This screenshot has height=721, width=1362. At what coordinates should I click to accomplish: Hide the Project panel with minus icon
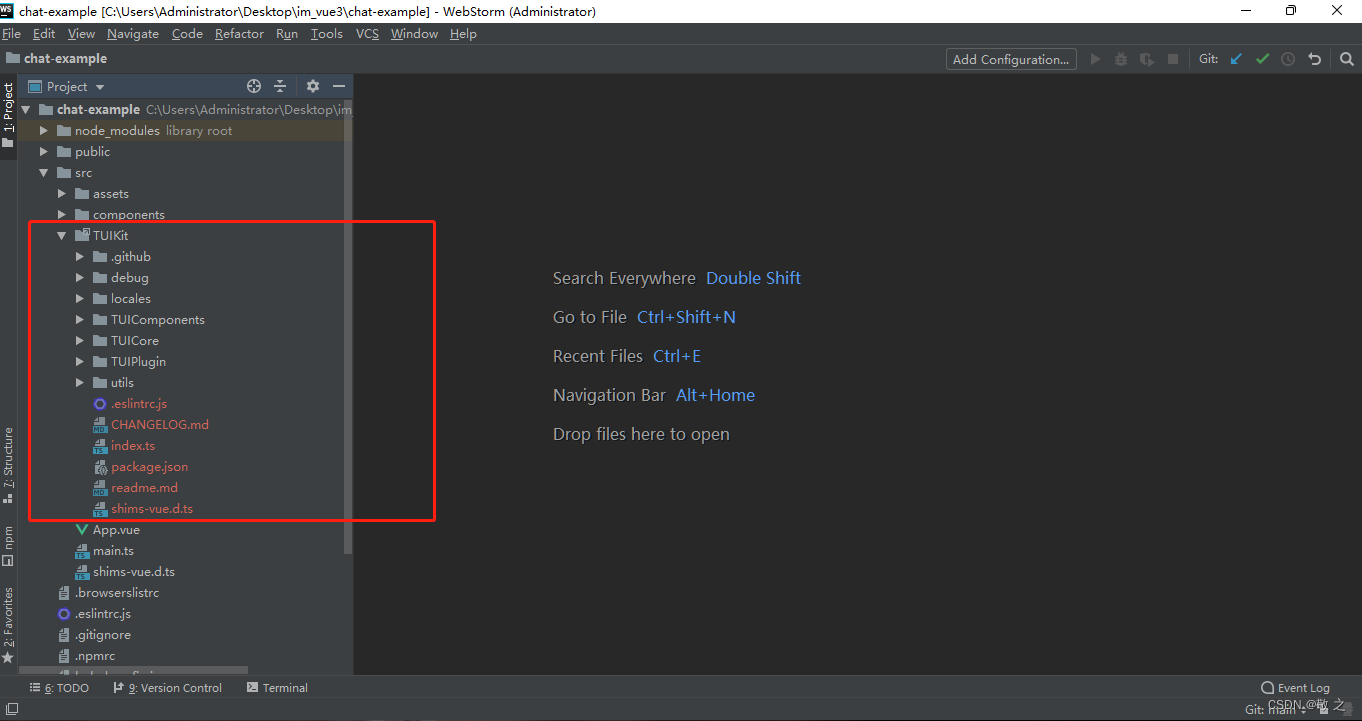(339, 86)
